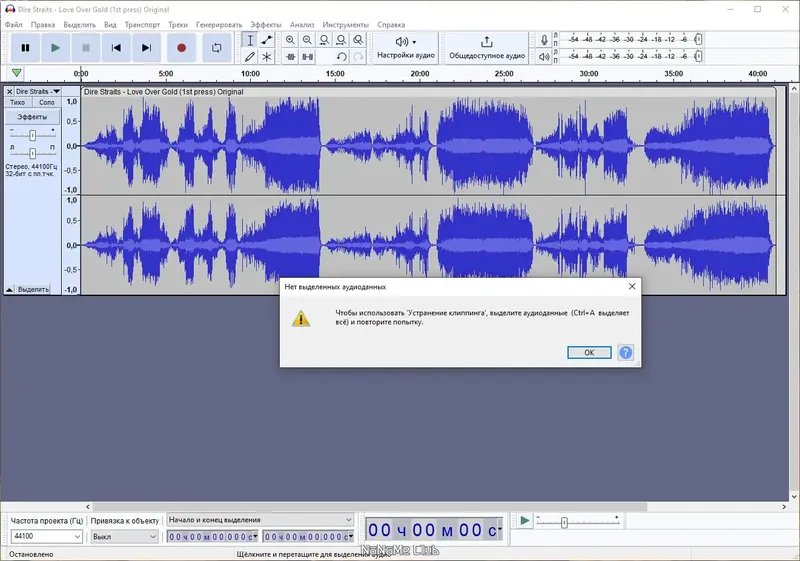Skip to end of the project

[146, 47]
